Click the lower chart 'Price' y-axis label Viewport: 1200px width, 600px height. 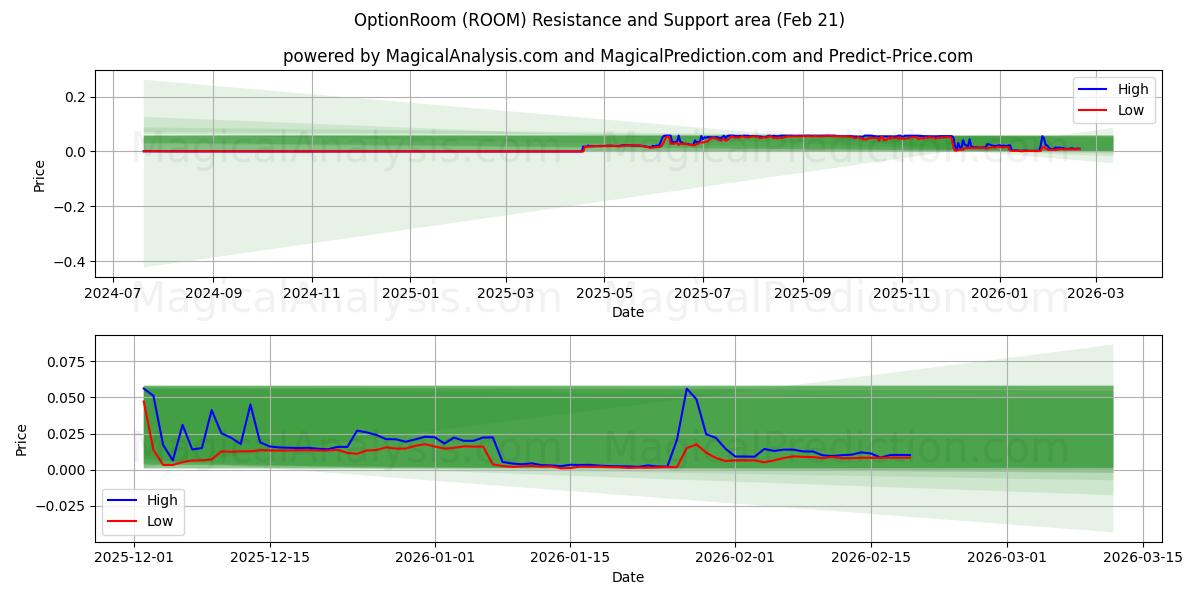pos(23,439)
